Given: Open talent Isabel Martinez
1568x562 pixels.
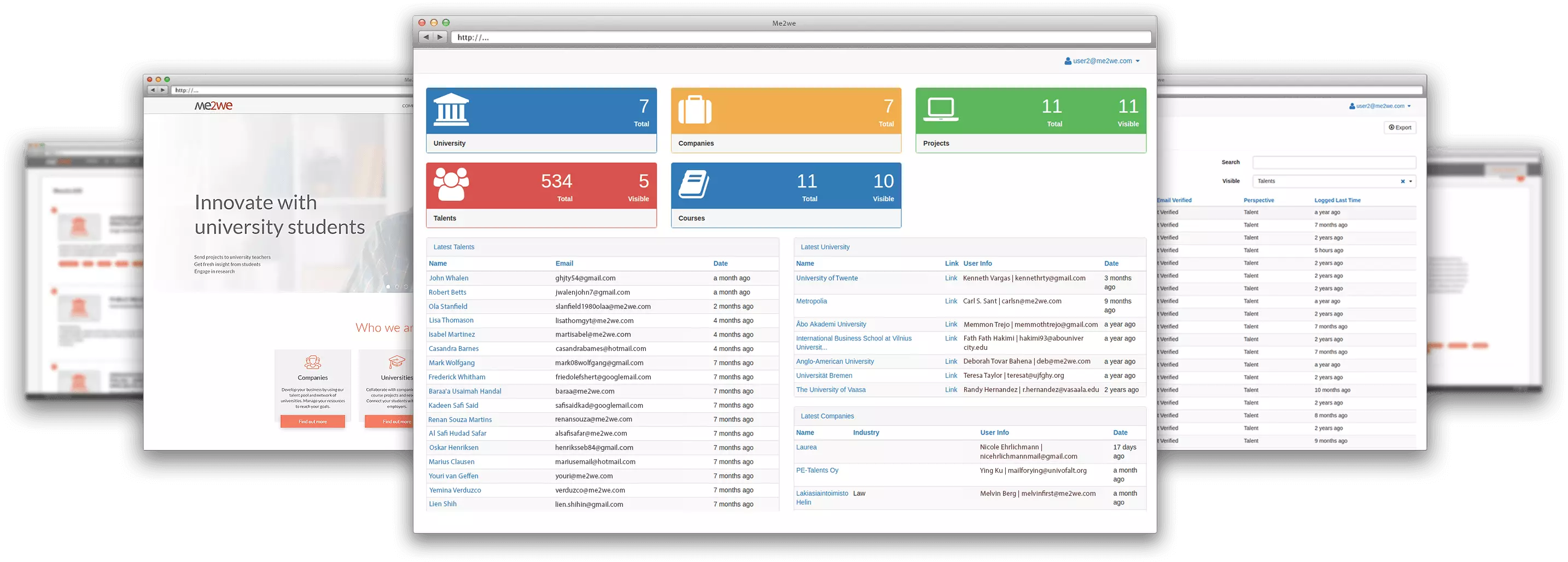Looking at the screenshot, I should (452, 335).
